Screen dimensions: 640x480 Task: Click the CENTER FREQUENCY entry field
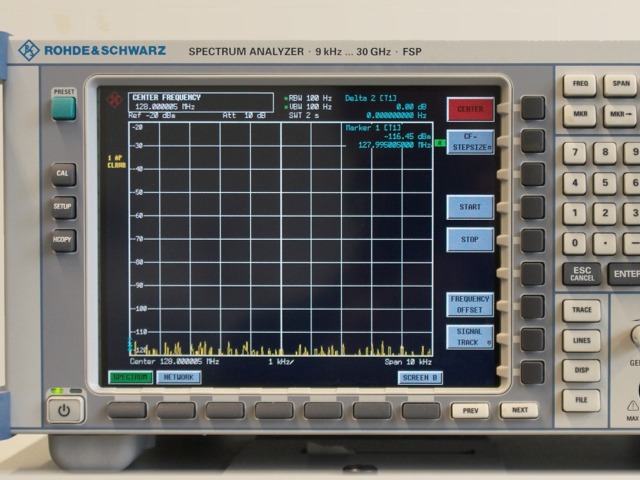[200, 102]
